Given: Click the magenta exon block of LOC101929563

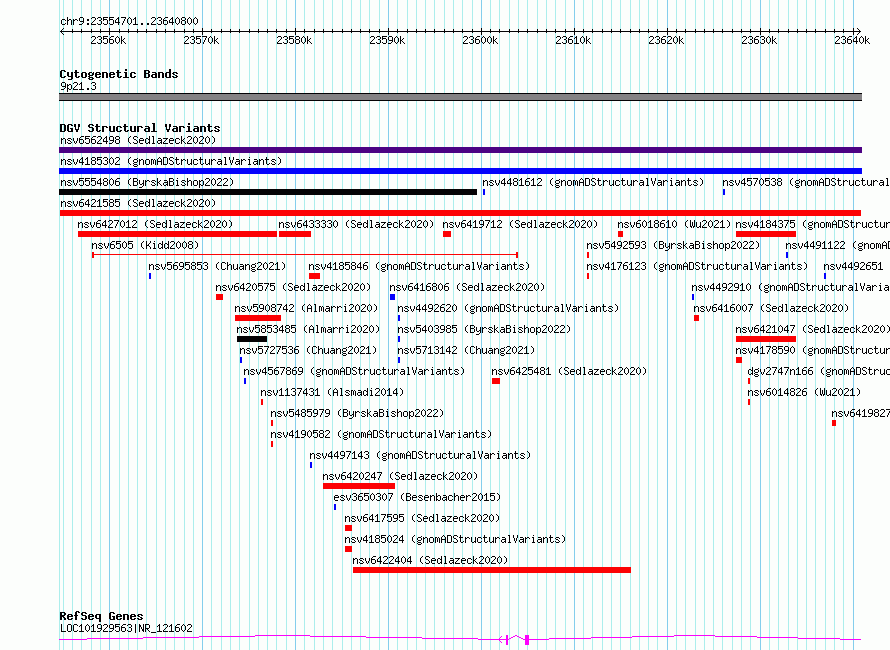Looking at the screenshot, I should [527, 640].
